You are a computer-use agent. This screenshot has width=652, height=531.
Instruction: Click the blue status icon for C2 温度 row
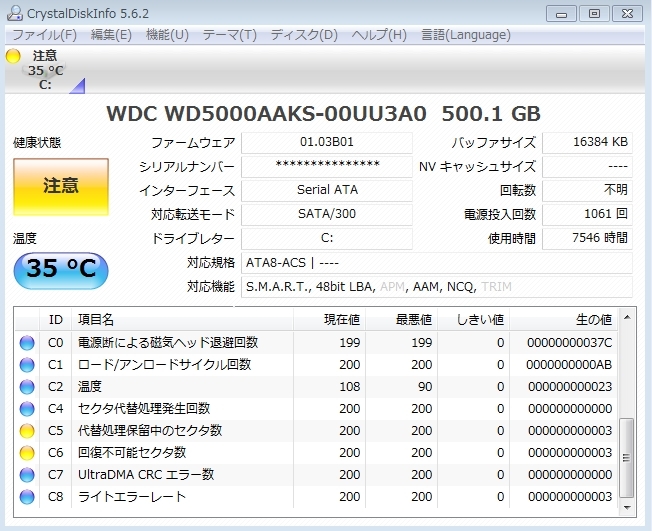click(x=27, y=387)
